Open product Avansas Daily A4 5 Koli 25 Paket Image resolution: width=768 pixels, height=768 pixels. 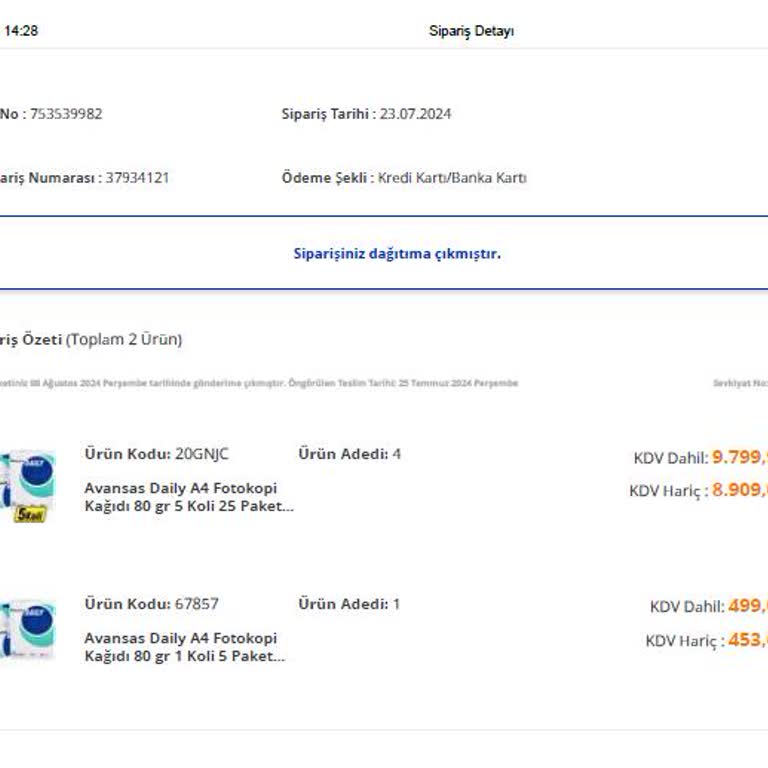tap(189, 497)
